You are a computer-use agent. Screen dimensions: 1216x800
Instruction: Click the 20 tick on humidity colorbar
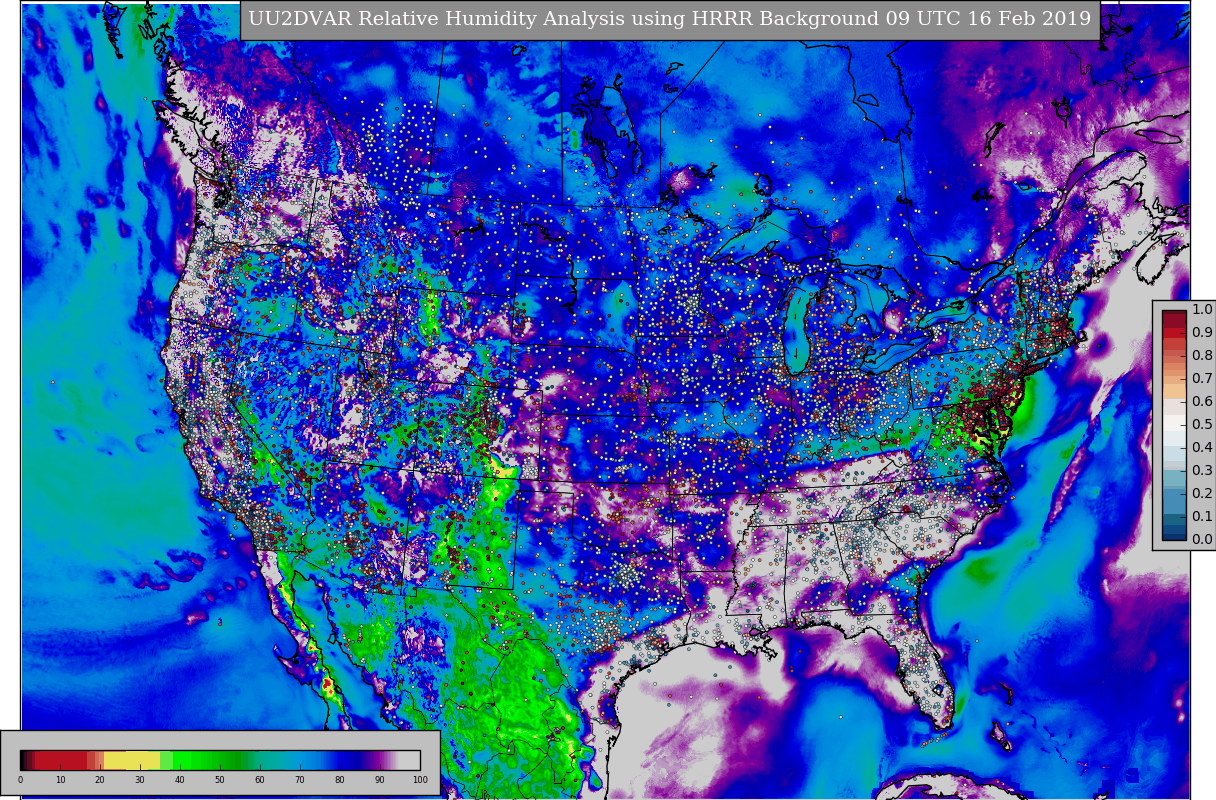(x=100, y=780)
